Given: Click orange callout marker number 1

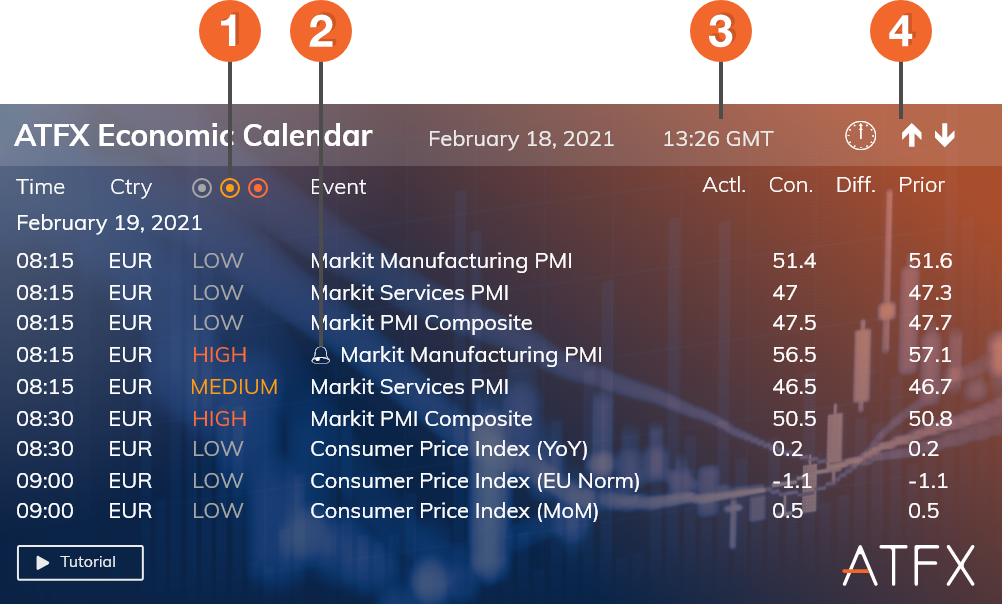Looking at the screenshot, I should point(229,32).
